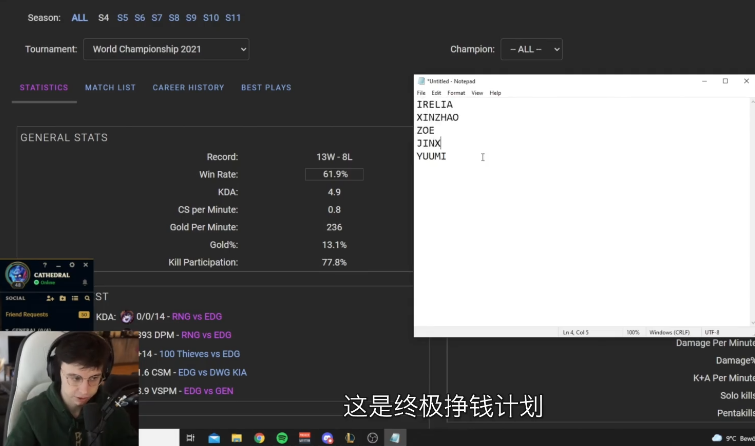Go to the BEST PLAYS tab
This screenshot has height=446, width=755.
pos(266,88)
